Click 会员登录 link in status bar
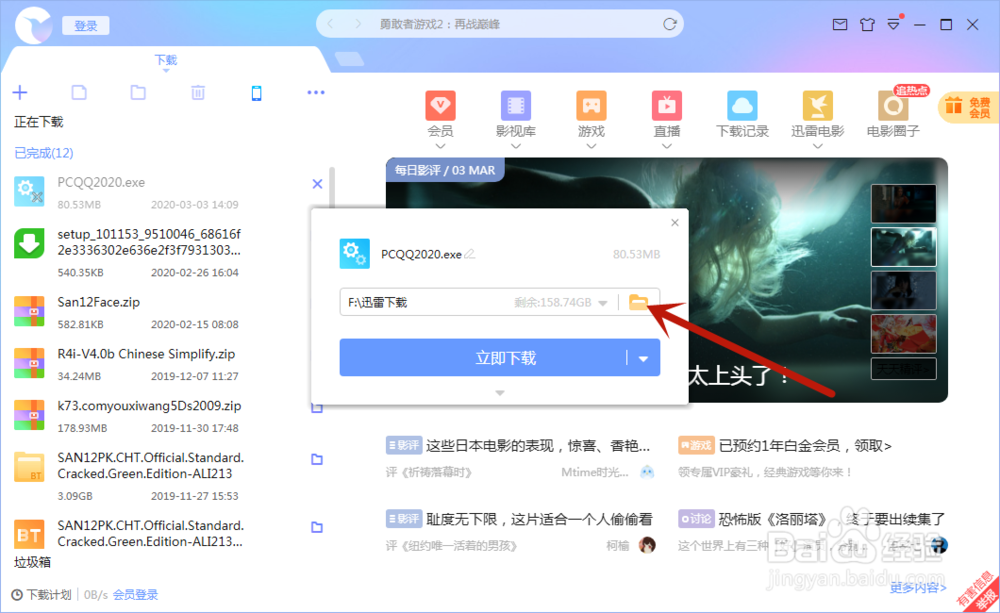 point(135,595)
